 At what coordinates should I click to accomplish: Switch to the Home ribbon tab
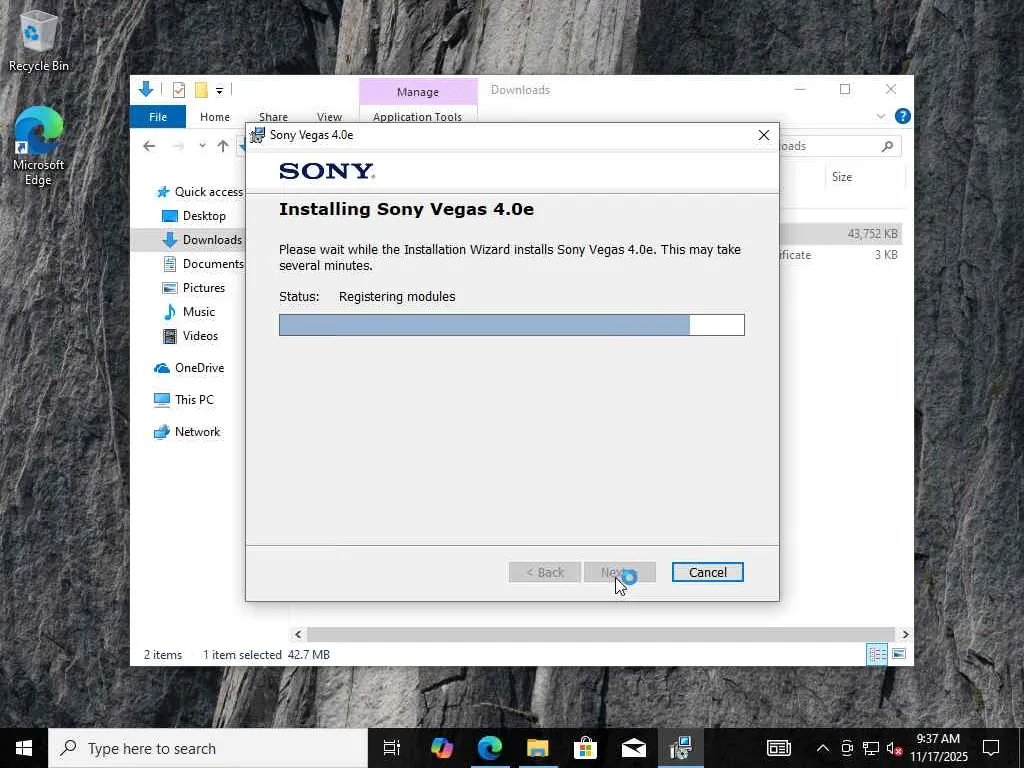[215, 117]
